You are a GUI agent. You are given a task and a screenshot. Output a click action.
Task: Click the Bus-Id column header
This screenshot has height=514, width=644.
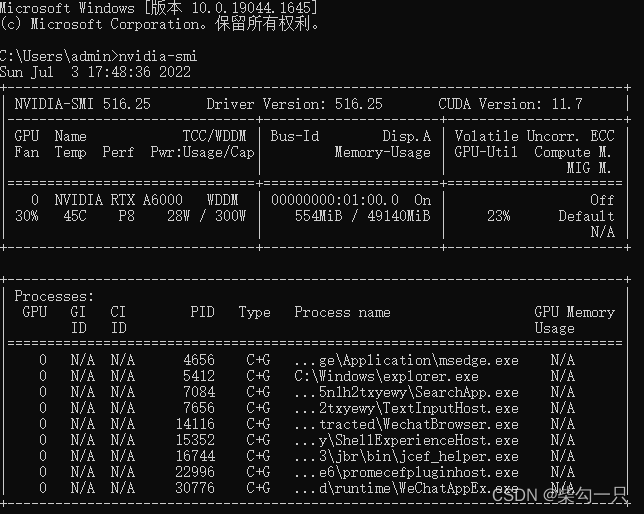[294, 136]
